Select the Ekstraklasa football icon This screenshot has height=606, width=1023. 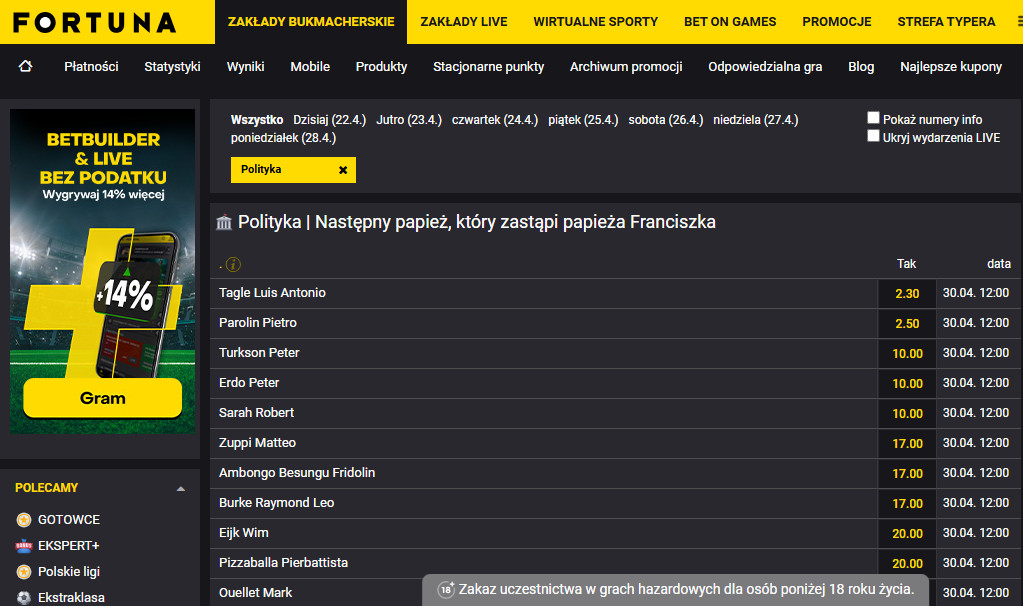pyautogui.click(x=24, y=598)
